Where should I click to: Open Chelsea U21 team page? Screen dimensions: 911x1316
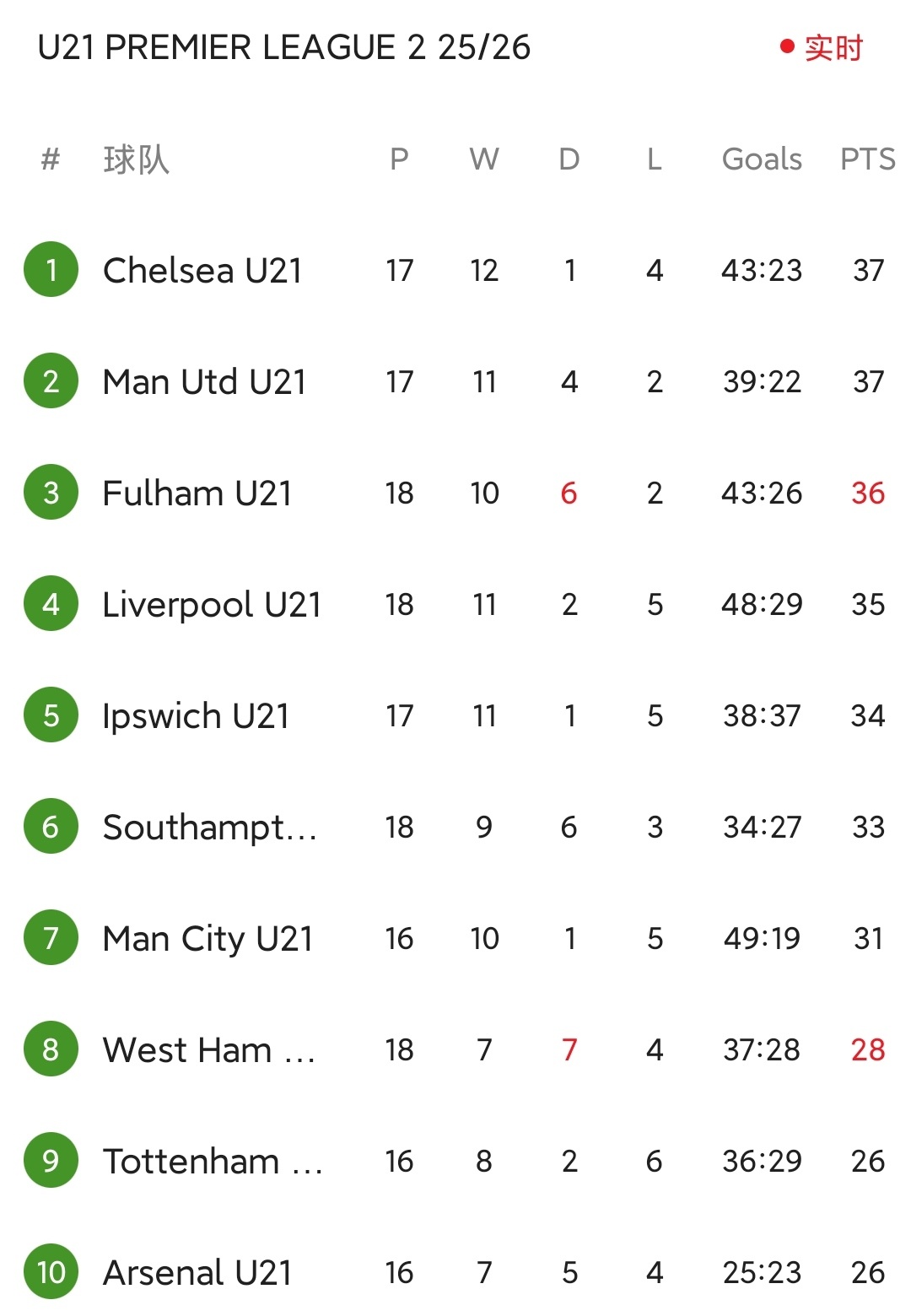pos(202,271)
